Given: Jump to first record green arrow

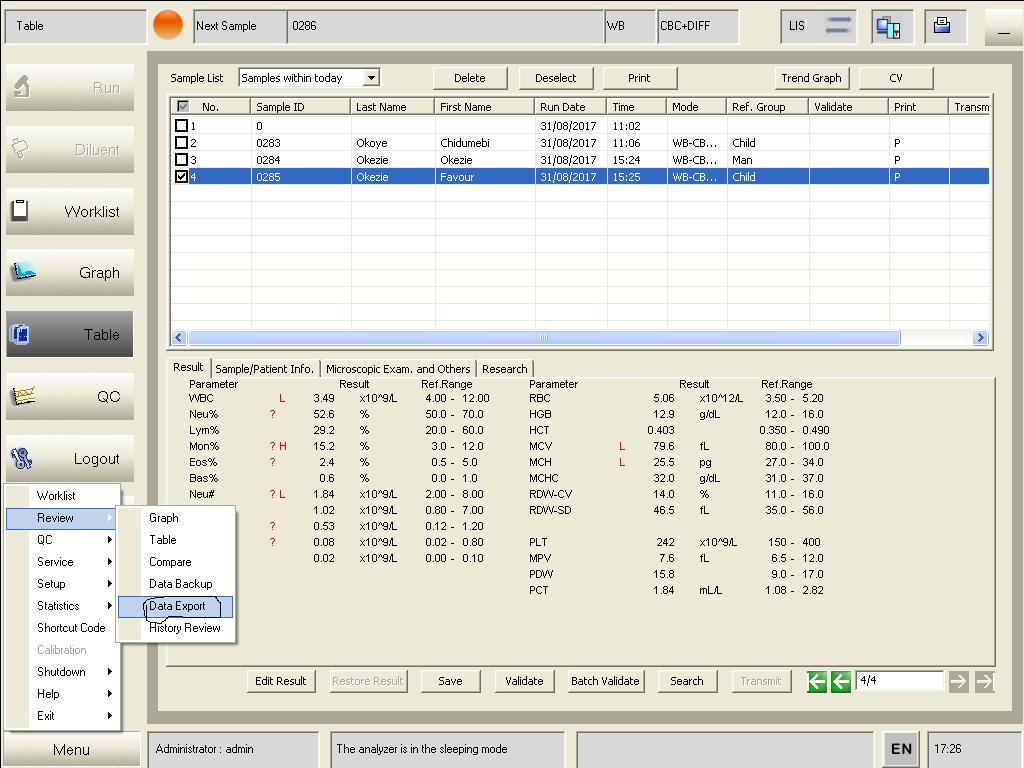Looking at the screenshot, I should click(816, 682).
